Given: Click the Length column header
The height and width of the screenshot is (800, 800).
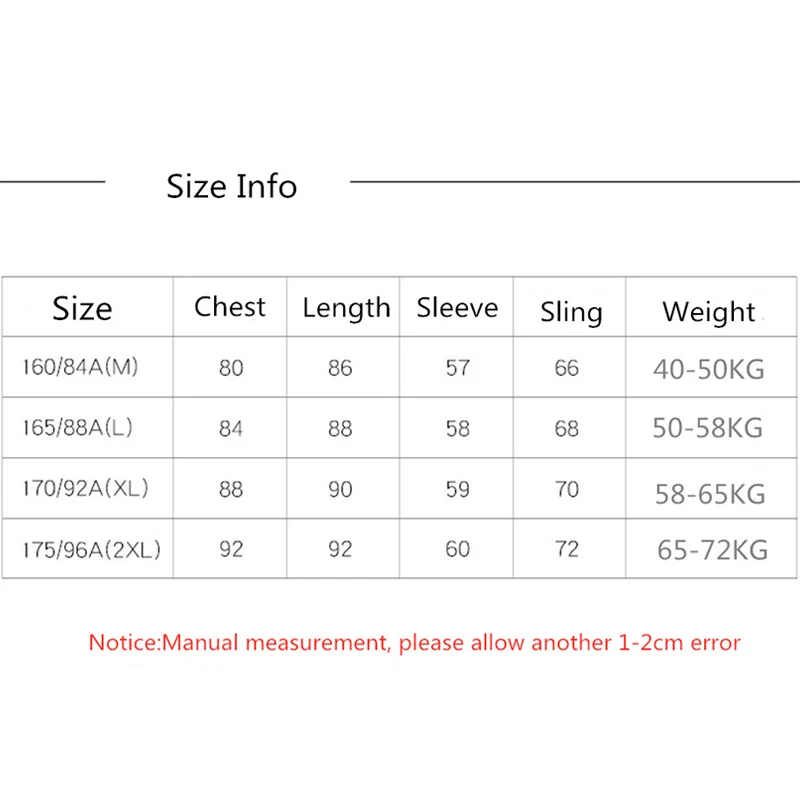Looking at the screenshot, I should pos(346,308).
